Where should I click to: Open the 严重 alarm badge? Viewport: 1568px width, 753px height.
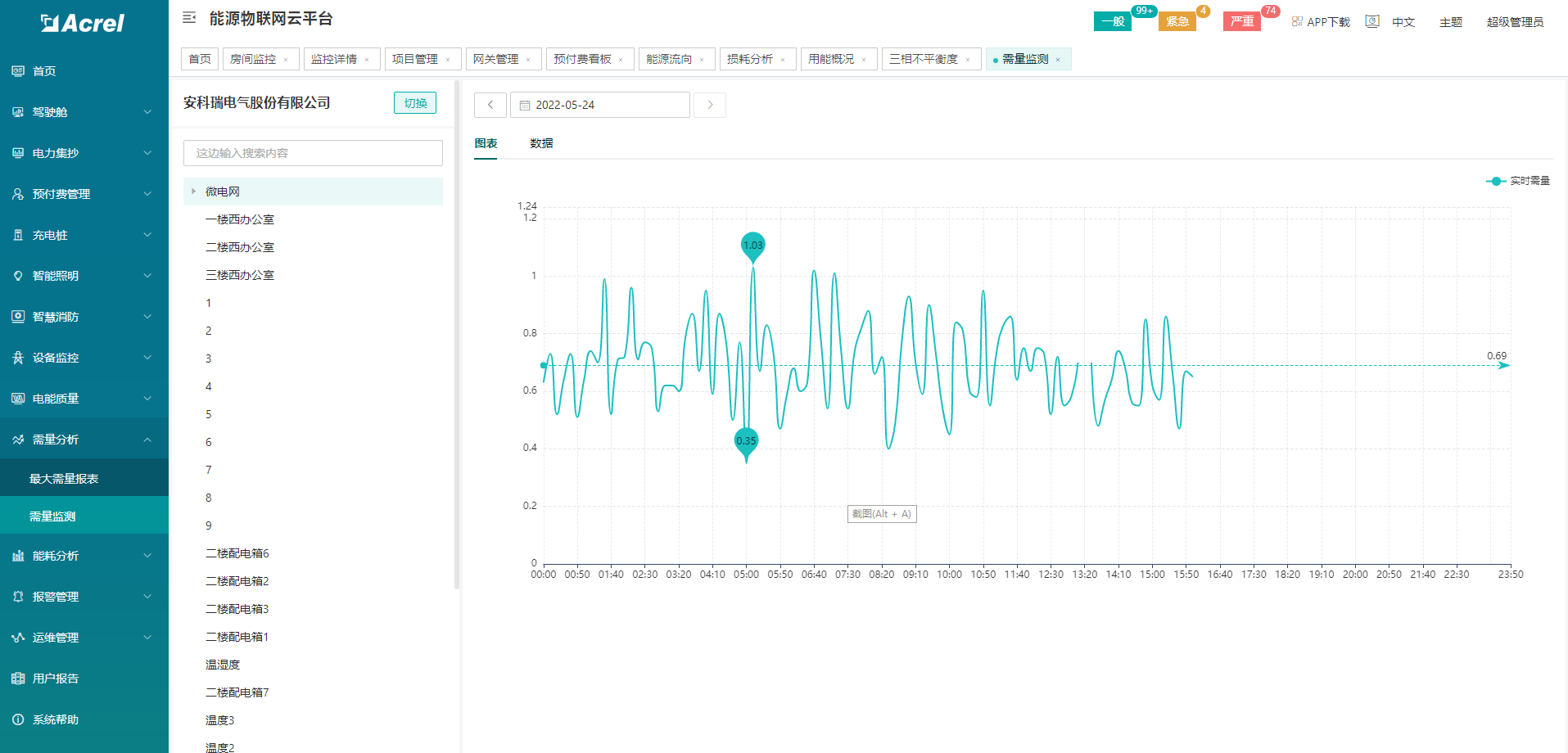(x=1242, y=21)
